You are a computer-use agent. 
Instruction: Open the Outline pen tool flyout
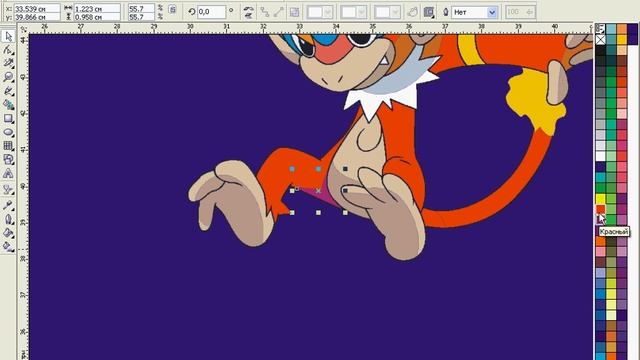coord(8,219)
